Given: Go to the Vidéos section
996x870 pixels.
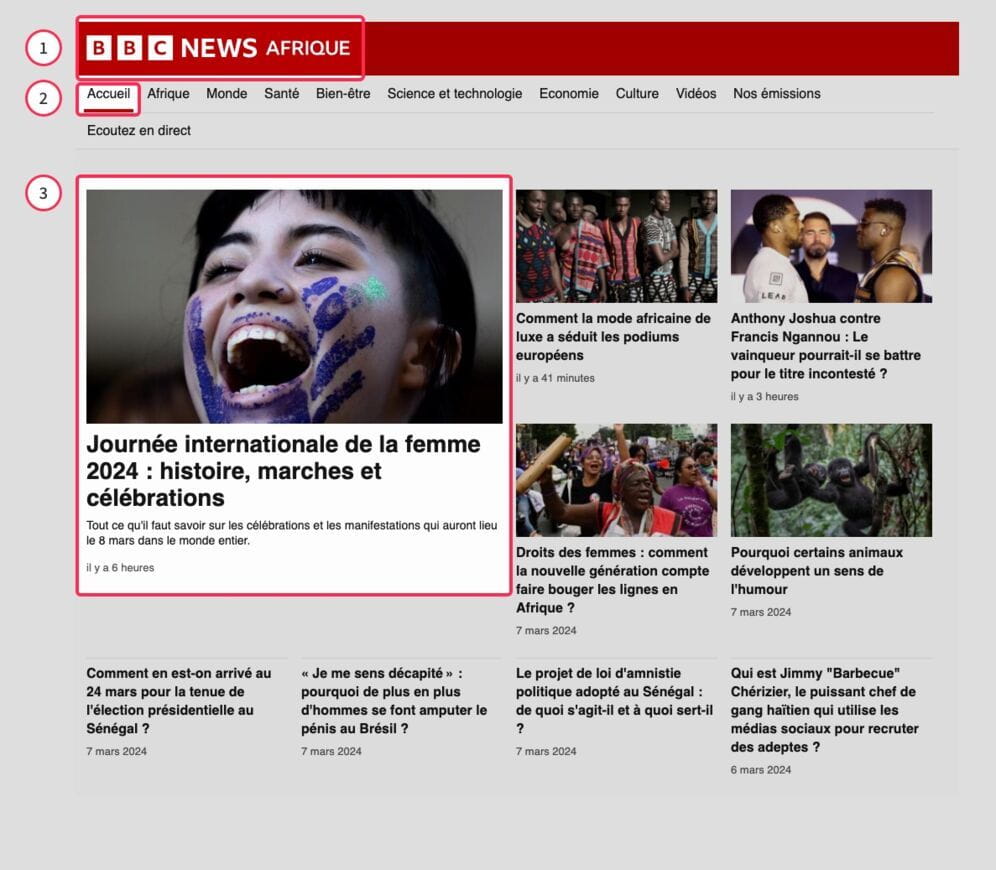Looking at the screenshot, I should point(695,94).
